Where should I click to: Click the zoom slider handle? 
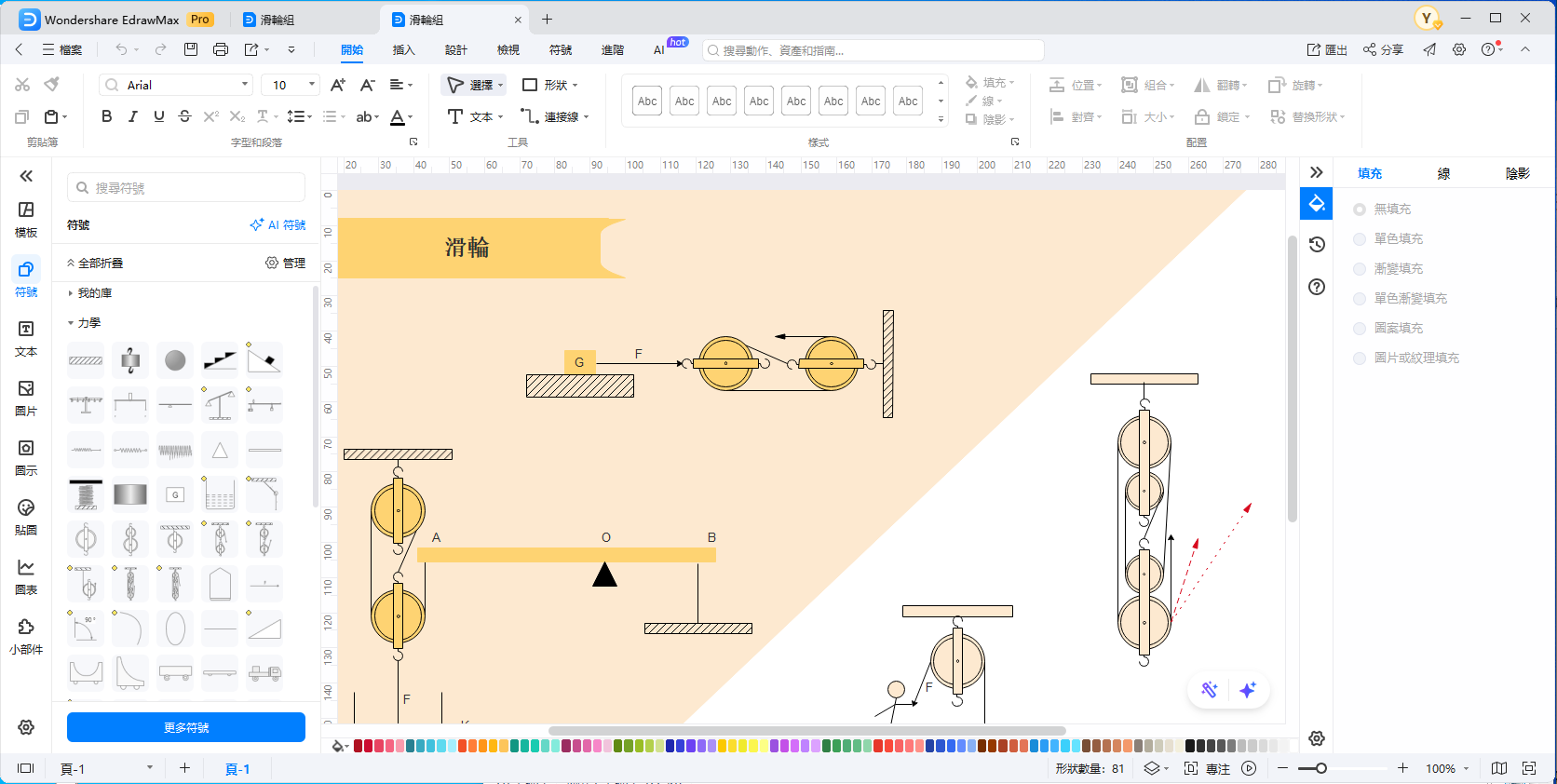point(1320,768)
